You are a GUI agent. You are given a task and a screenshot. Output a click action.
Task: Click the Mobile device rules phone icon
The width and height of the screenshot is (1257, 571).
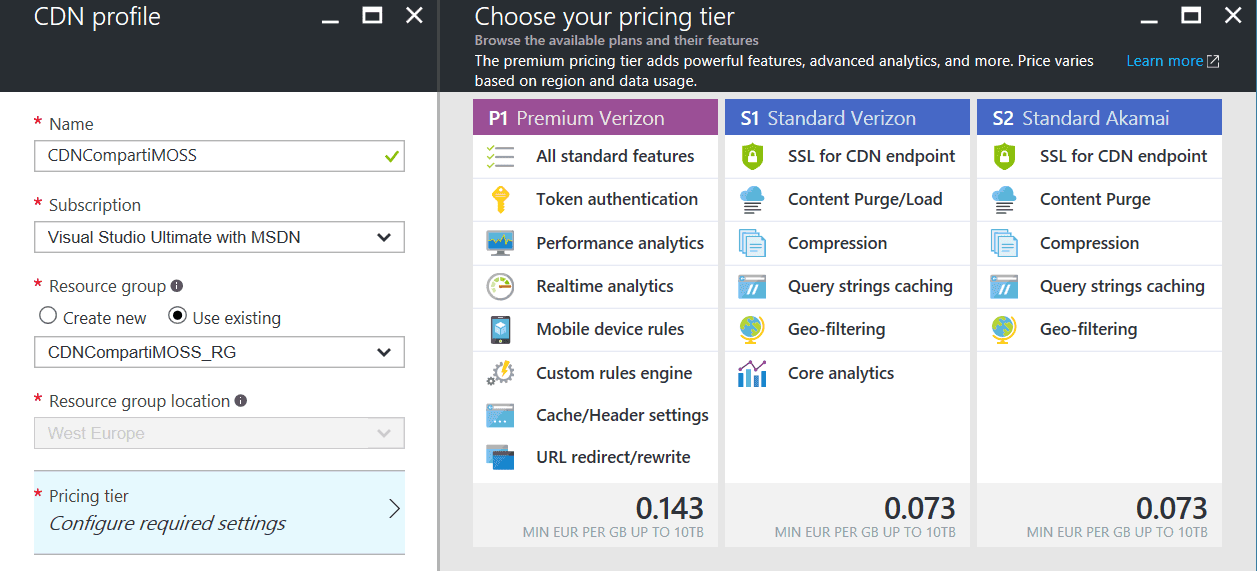point(500,329)
